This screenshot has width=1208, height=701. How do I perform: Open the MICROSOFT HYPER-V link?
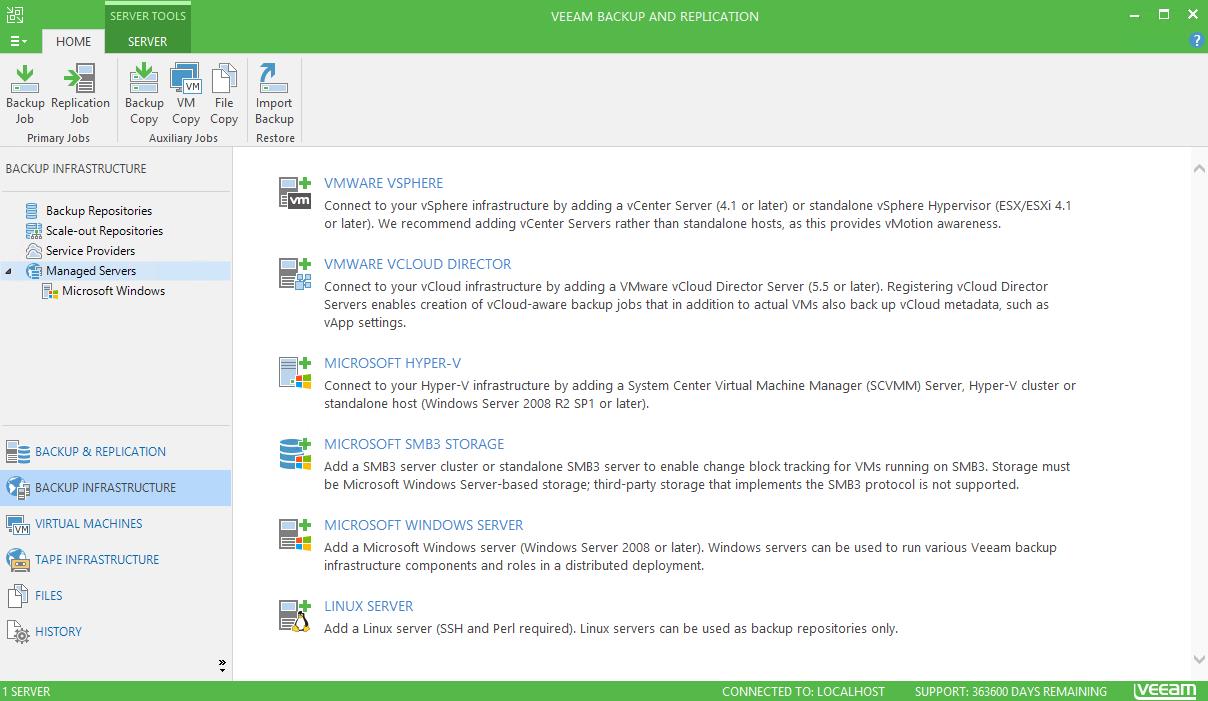[x=392, y=363]
